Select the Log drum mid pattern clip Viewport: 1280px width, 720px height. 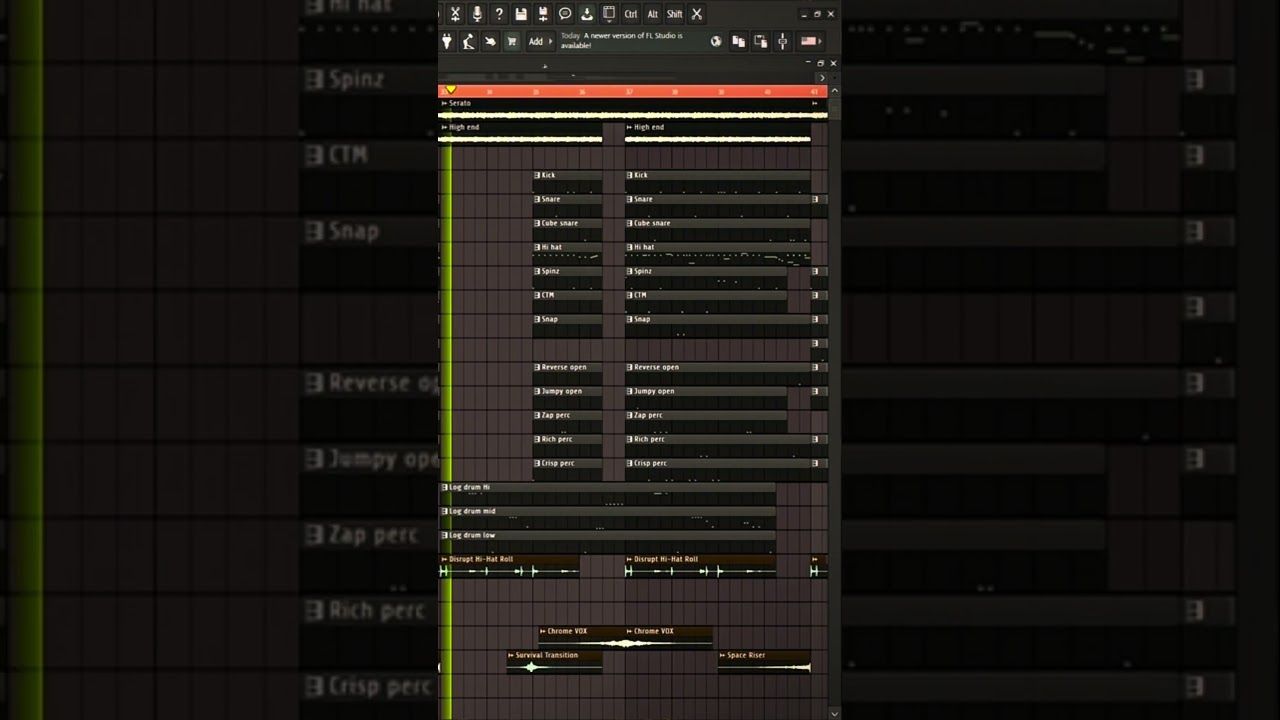tap(608, 518)
